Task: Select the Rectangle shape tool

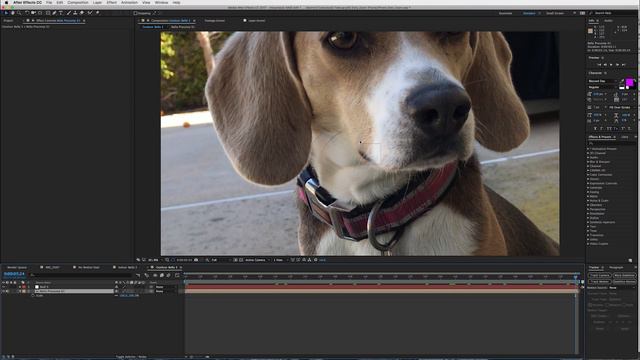Action: [x=48, y=13]
